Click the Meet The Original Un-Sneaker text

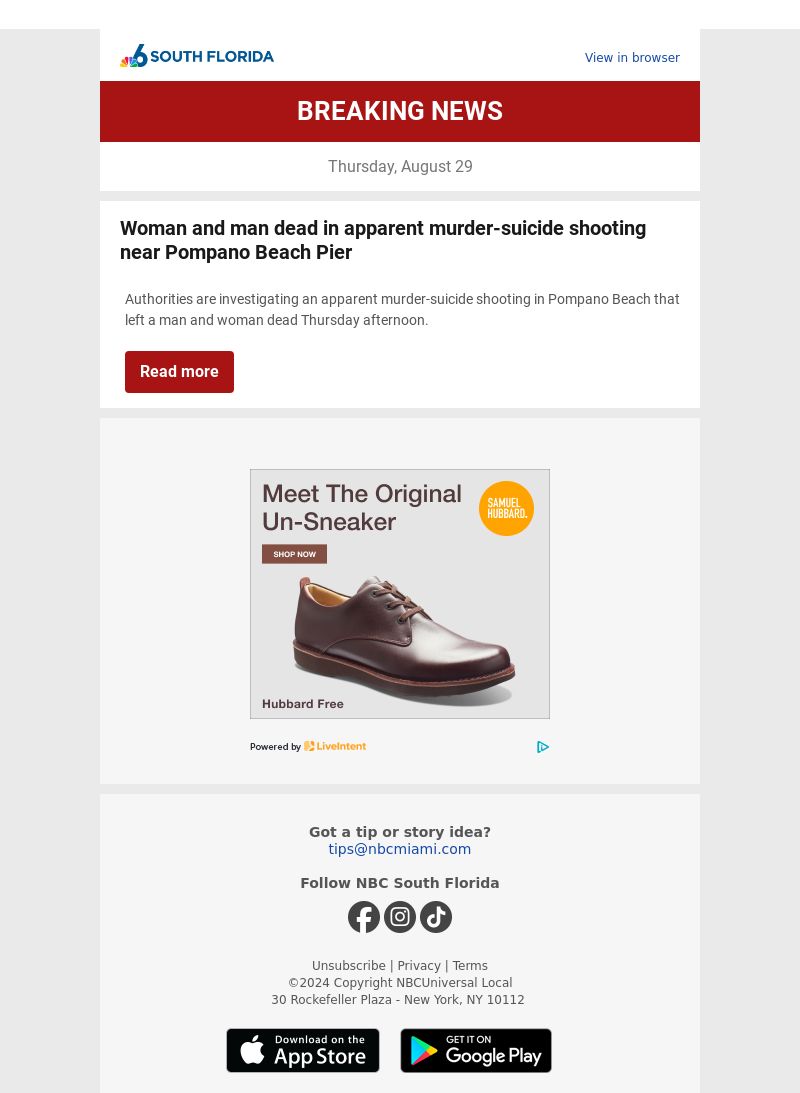point(362,507)
